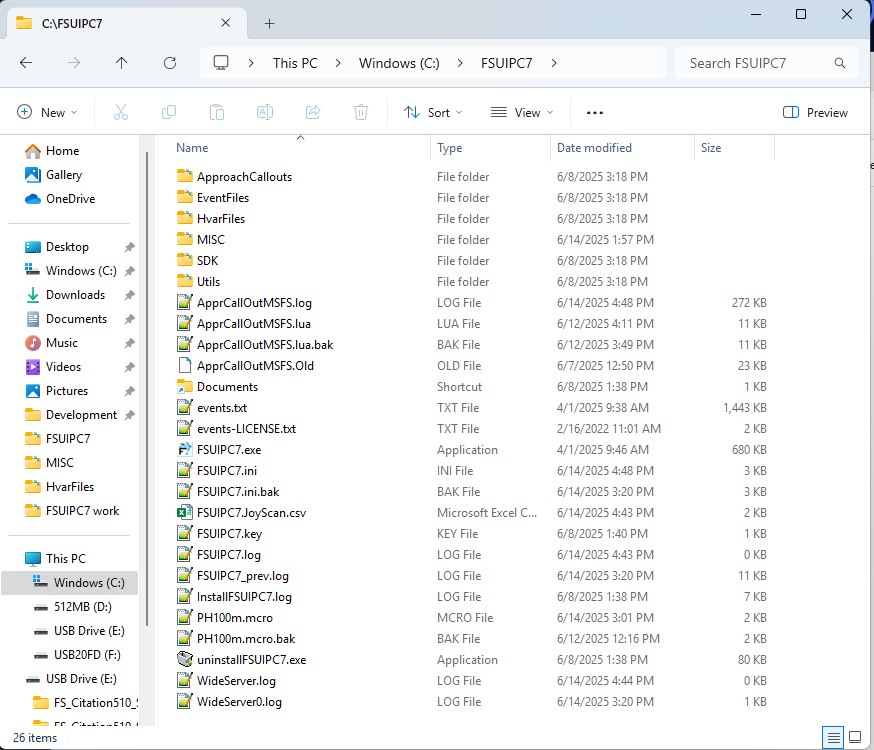Open Downloads in the navigation pane
This screenshot has height=750, width=874.
(75, 295)
